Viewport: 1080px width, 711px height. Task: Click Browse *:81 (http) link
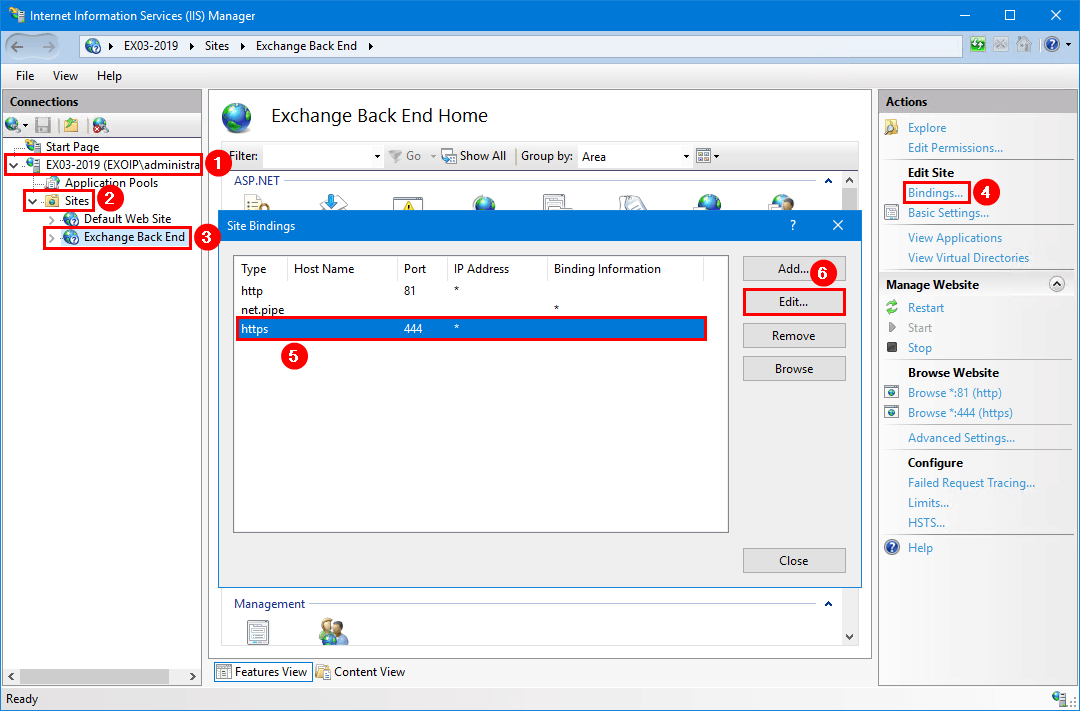[955, 393]
